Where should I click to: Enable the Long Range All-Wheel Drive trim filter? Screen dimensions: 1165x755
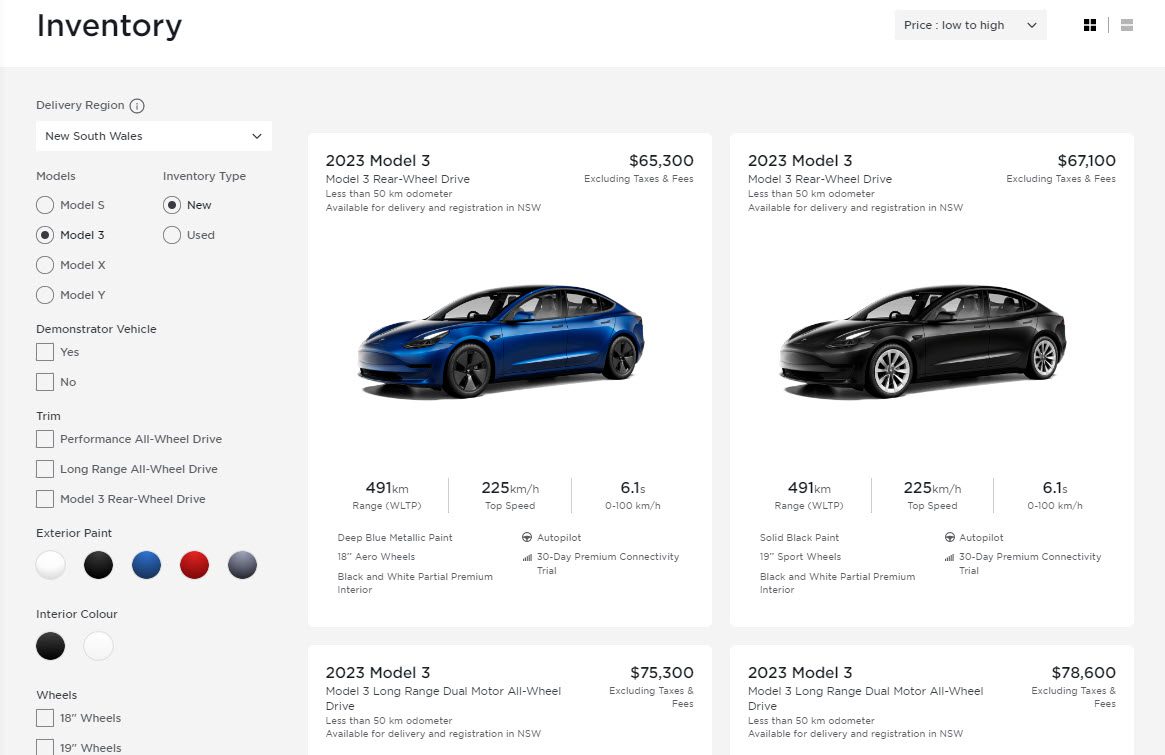tap(44, 468)
